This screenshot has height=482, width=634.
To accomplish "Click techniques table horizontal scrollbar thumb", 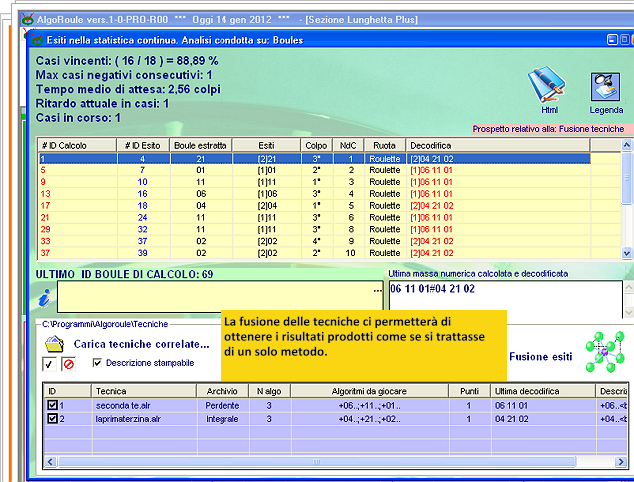I will (317, 461).
